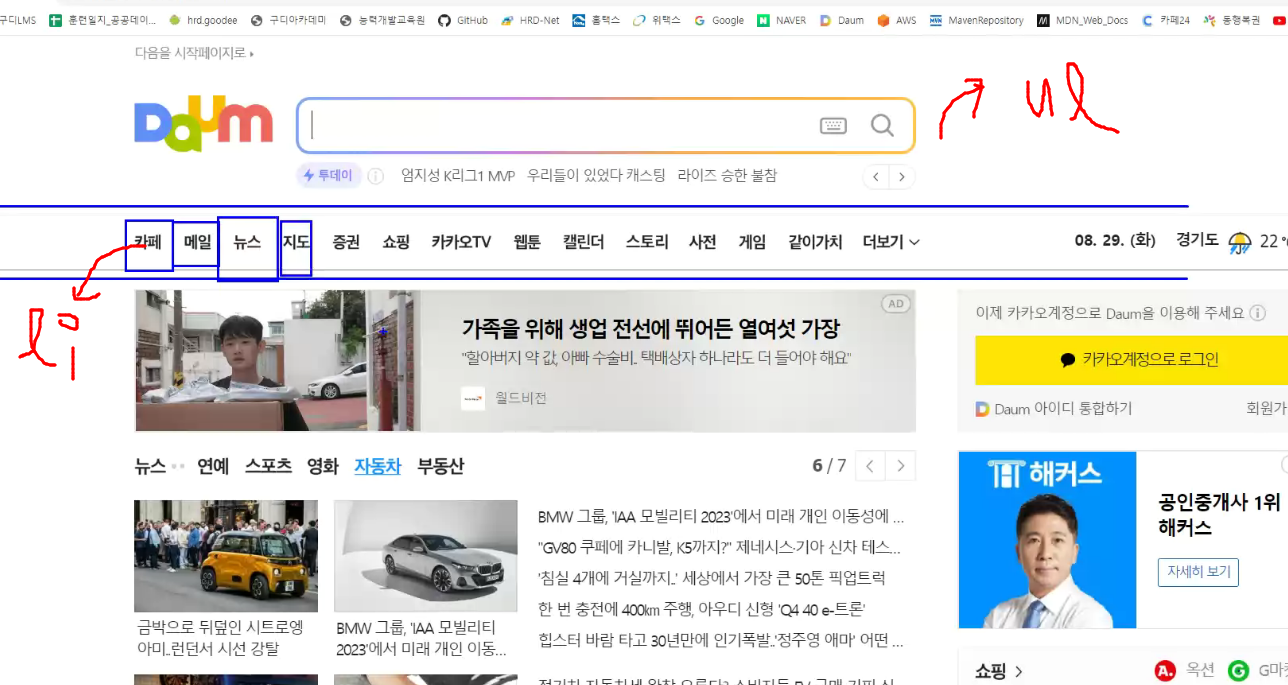The height and width of the screenshot is (685, 1288).
Task: Click 다음을 시작페이지로 link
Action: 194,53
